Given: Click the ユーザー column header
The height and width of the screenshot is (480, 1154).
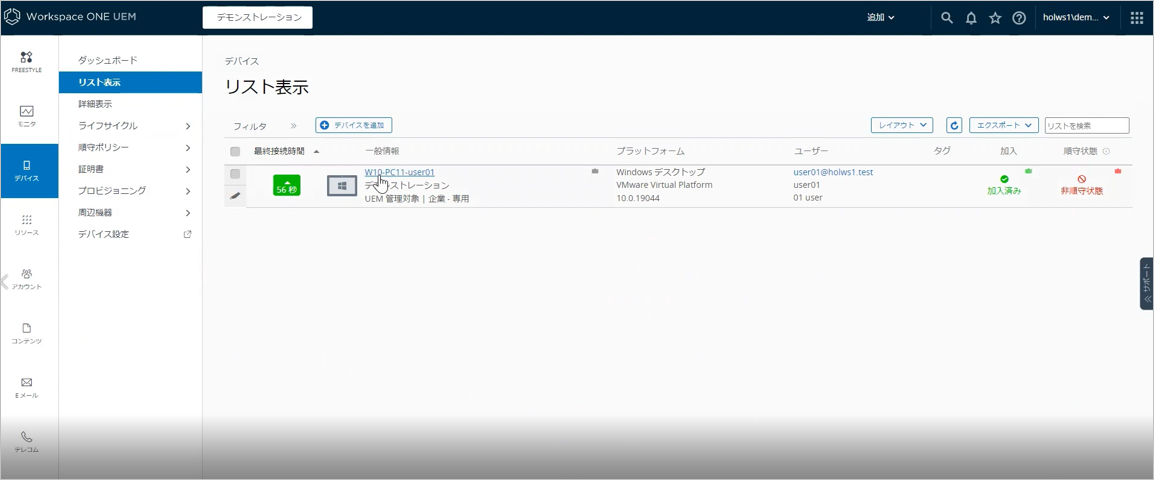Looking at the screenshot, I should click(x=811, y=151).
